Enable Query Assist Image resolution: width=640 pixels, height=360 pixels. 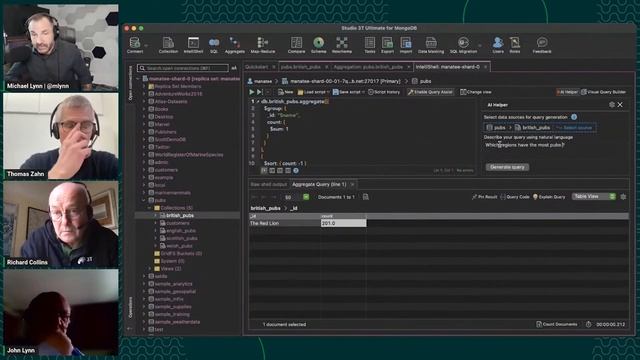point(430,92)
